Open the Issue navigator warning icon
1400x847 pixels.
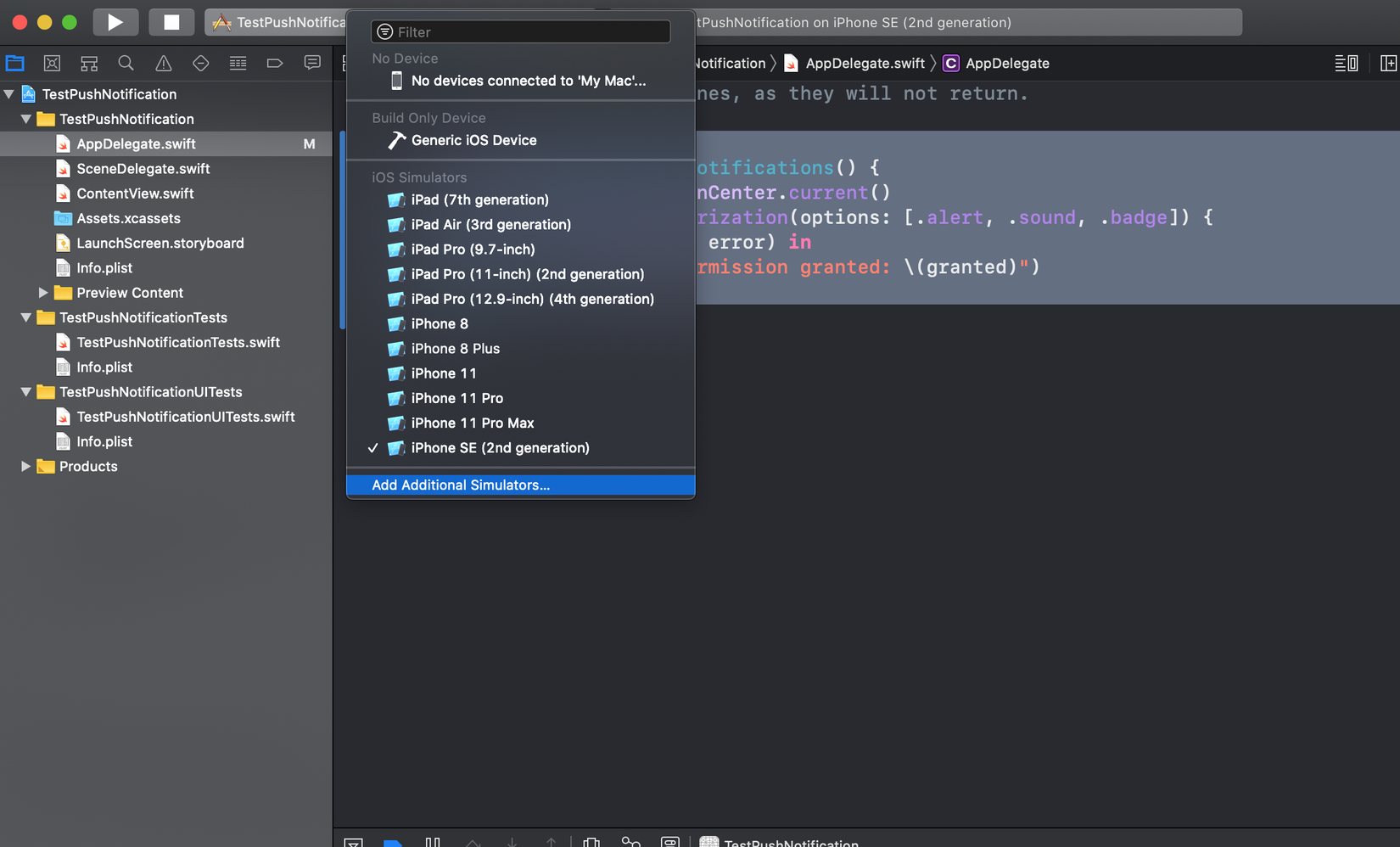(163, 63)
